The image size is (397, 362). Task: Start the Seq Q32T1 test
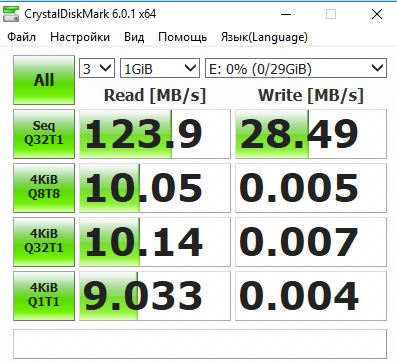(x=44, y=134)
